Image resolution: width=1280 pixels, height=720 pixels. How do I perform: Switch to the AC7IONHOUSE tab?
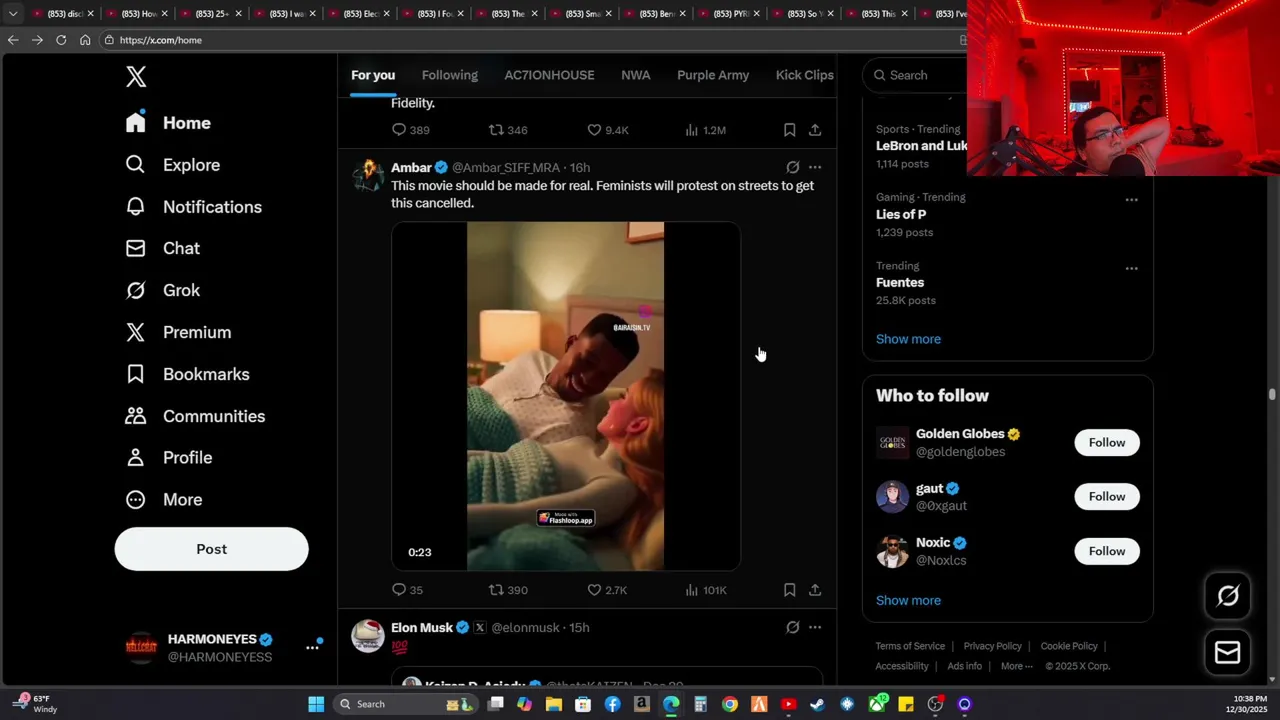549,75
